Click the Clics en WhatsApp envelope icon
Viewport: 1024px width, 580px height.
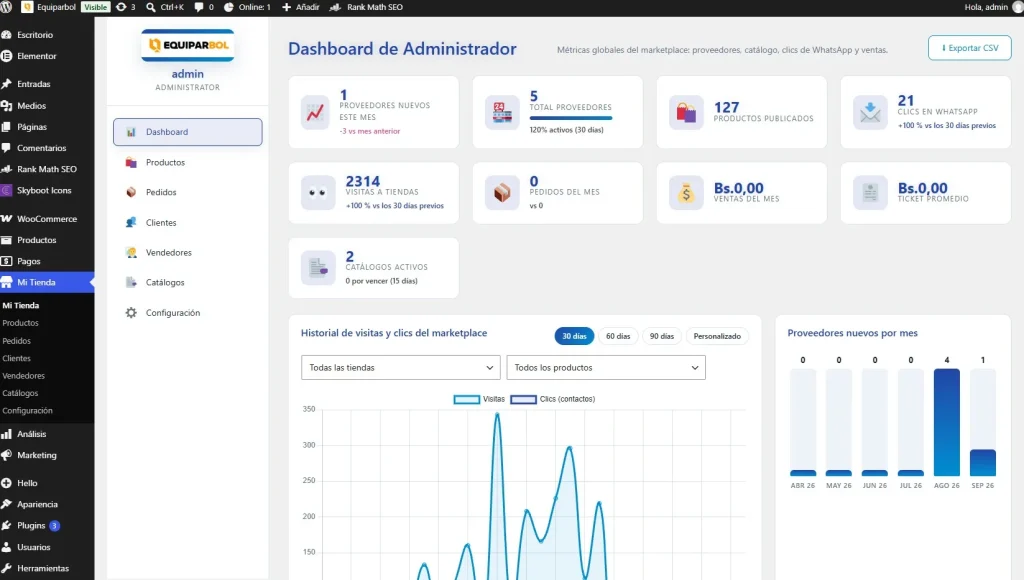[x=871, y=112]
